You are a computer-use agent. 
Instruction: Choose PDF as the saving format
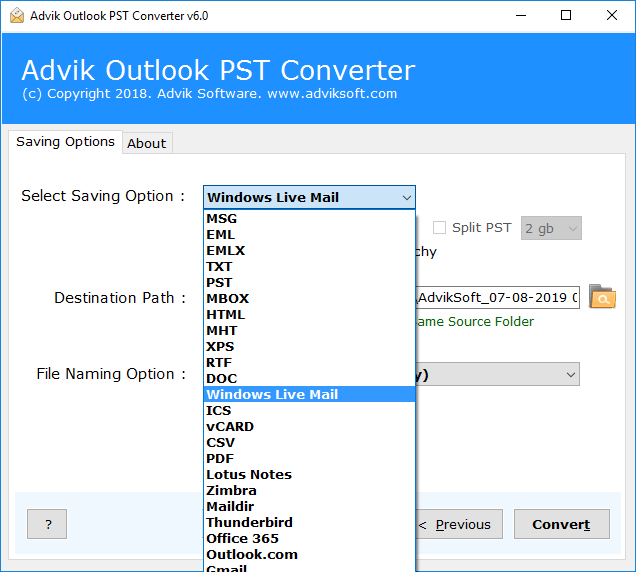tap(309, 458)
